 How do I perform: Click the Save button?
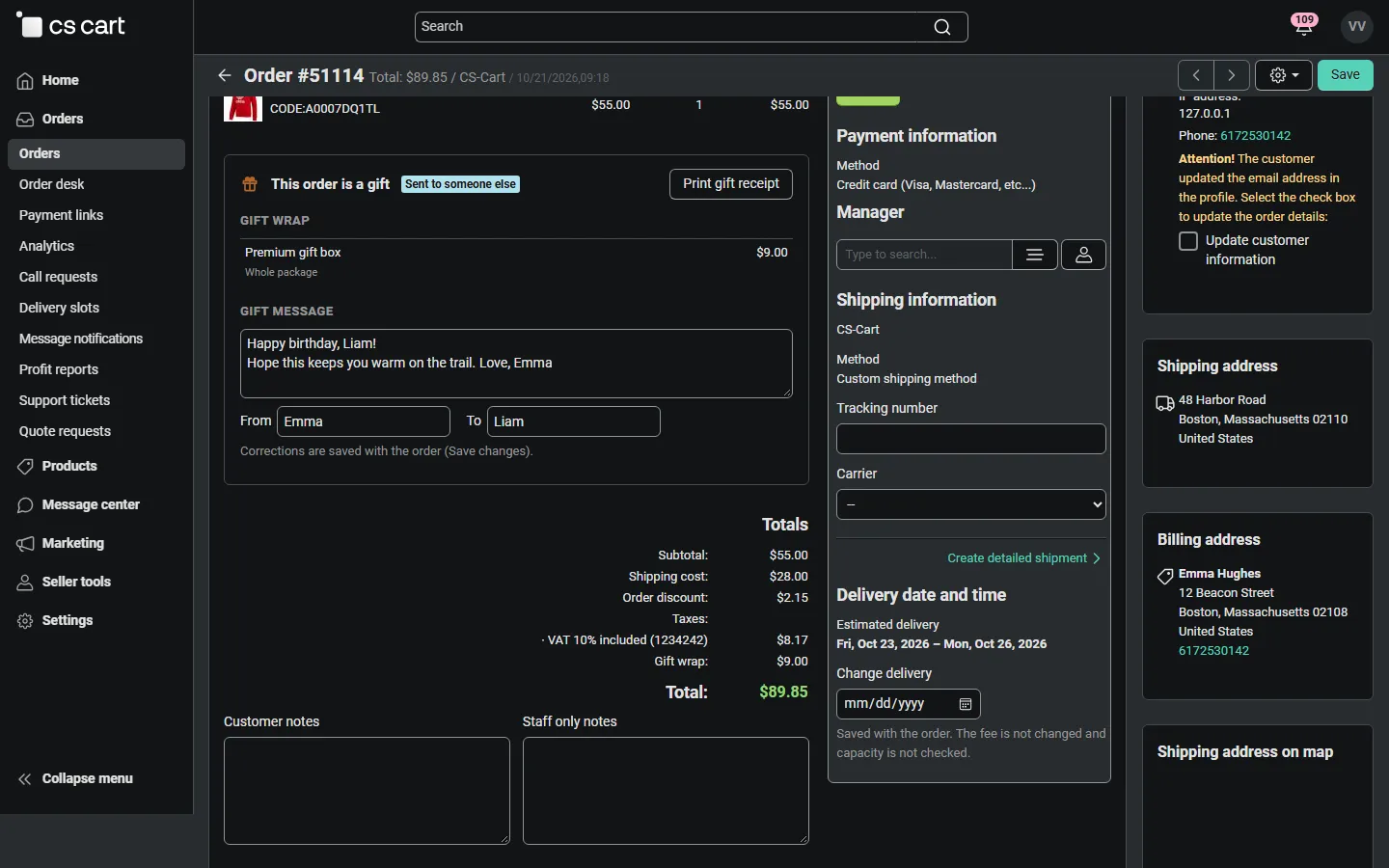(x=1346, y=75)
